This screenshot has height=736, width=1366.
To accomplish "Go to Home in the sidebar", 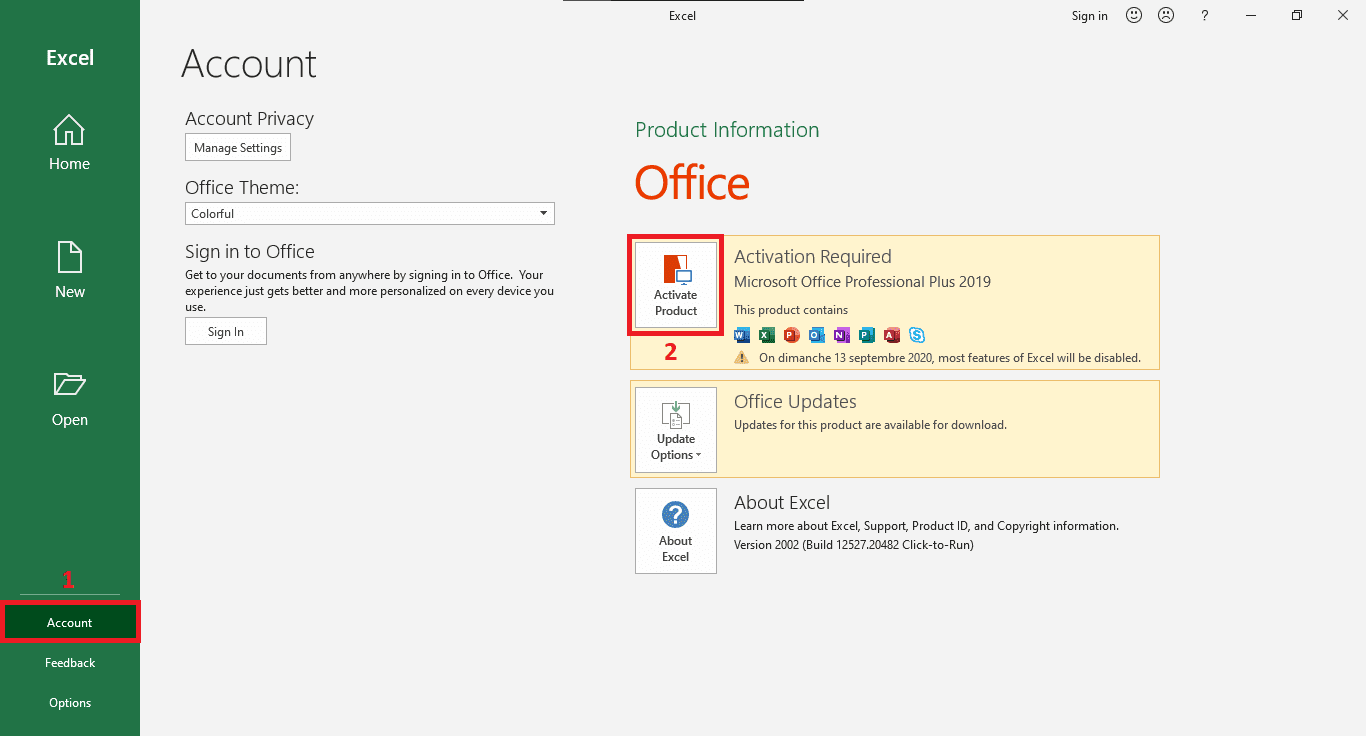I will [70, 143].
